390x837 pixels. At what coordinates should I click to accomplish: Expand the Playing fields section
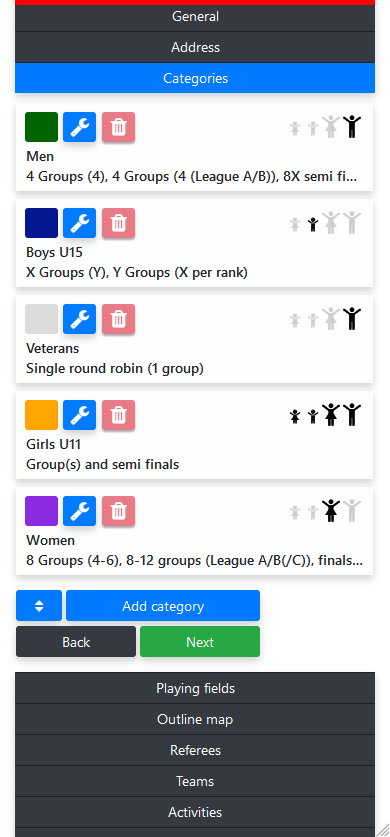195,688
